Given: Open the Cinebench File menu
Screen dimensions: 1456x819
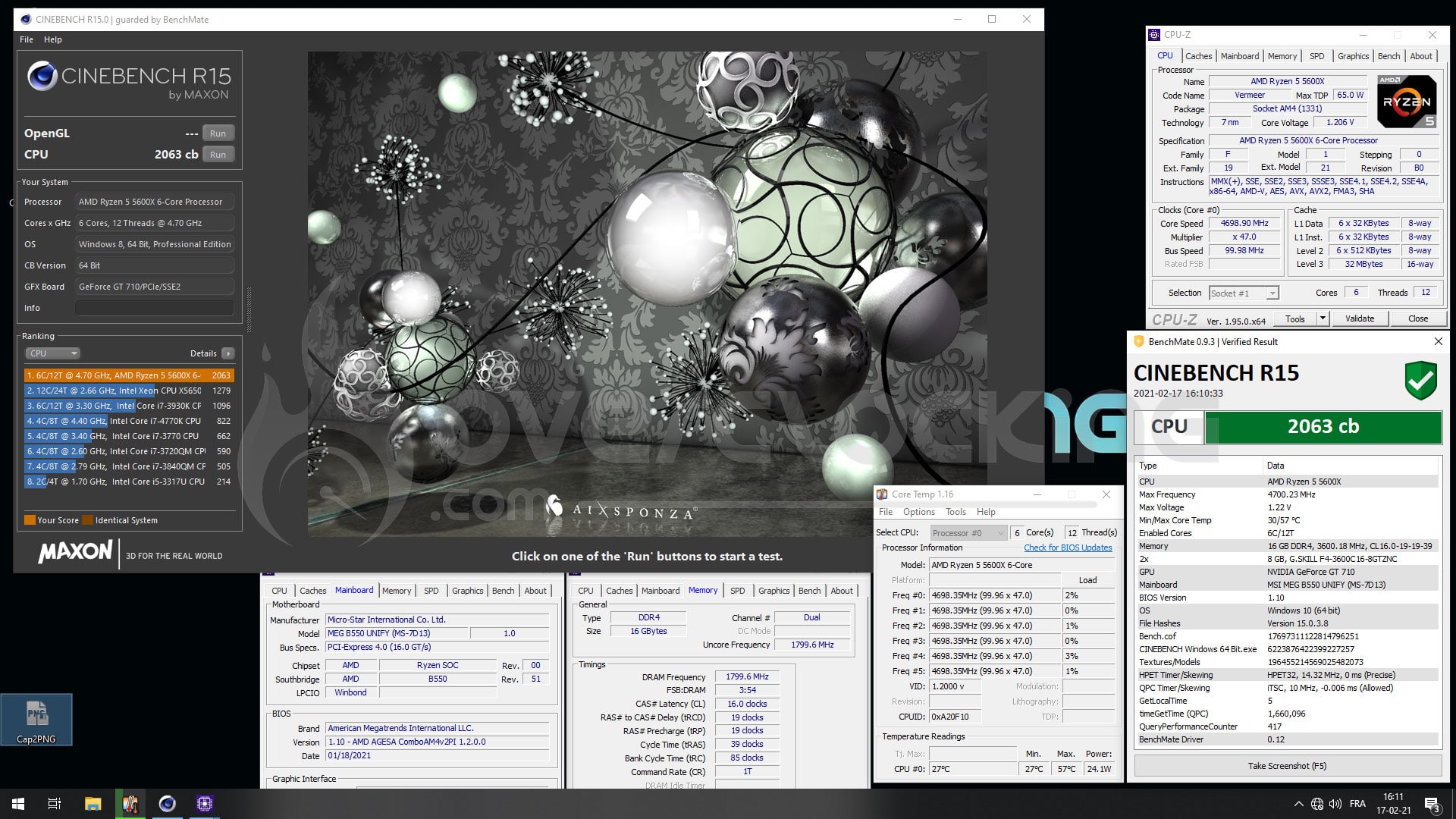Looking at the screenshot, I should point(27,39).
